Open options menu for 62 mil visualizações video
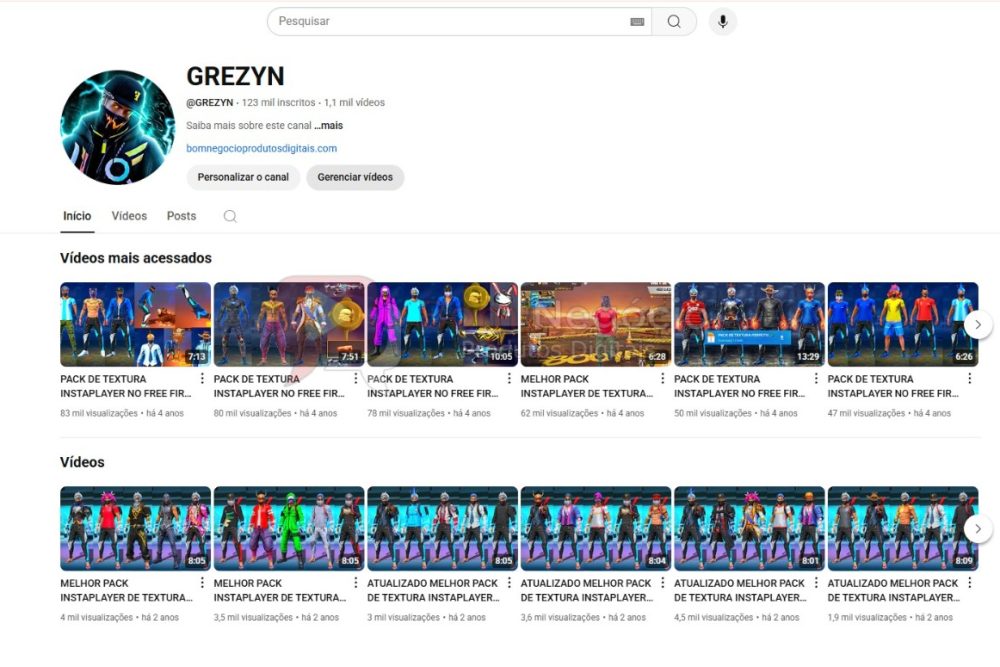Screen dimensions: 1000x667 (663, 379)
